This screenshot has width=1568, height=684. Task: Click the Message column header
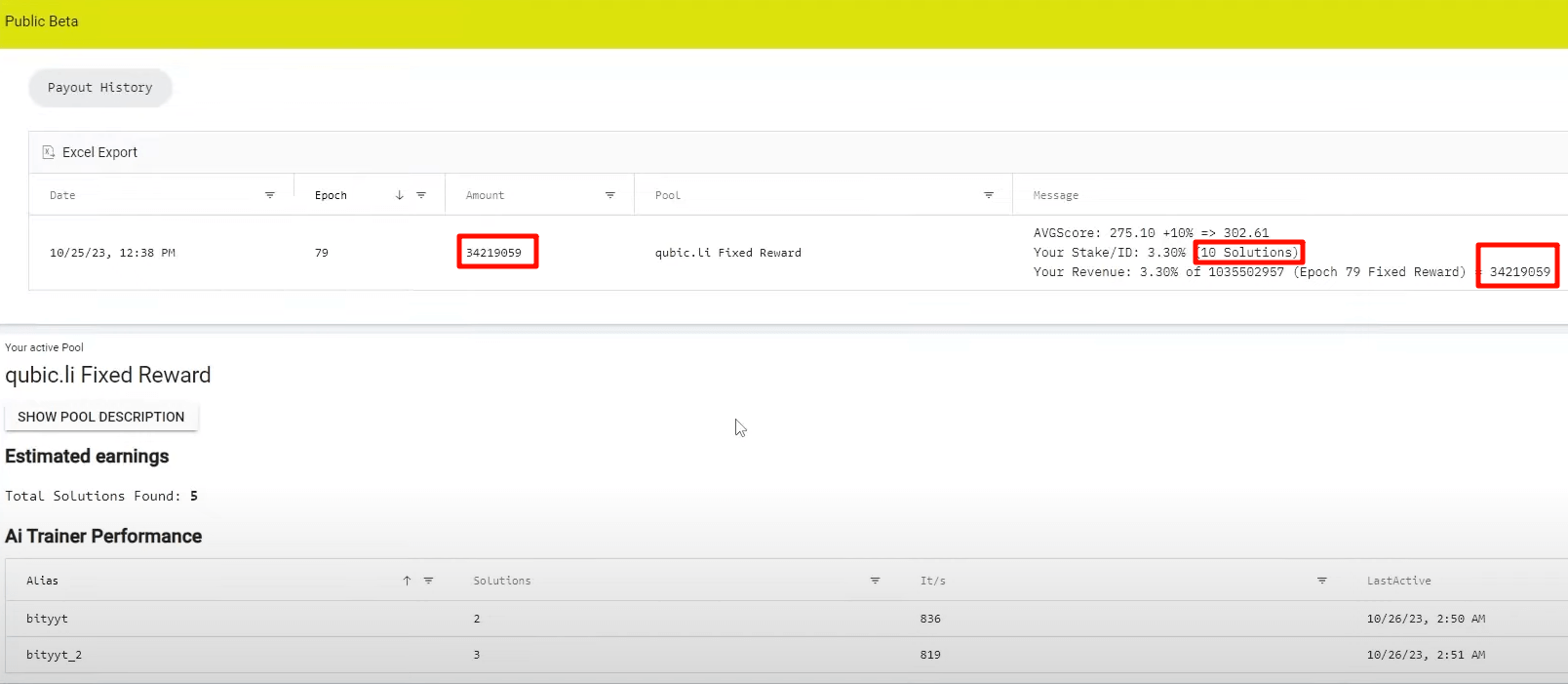point(1056,195)
